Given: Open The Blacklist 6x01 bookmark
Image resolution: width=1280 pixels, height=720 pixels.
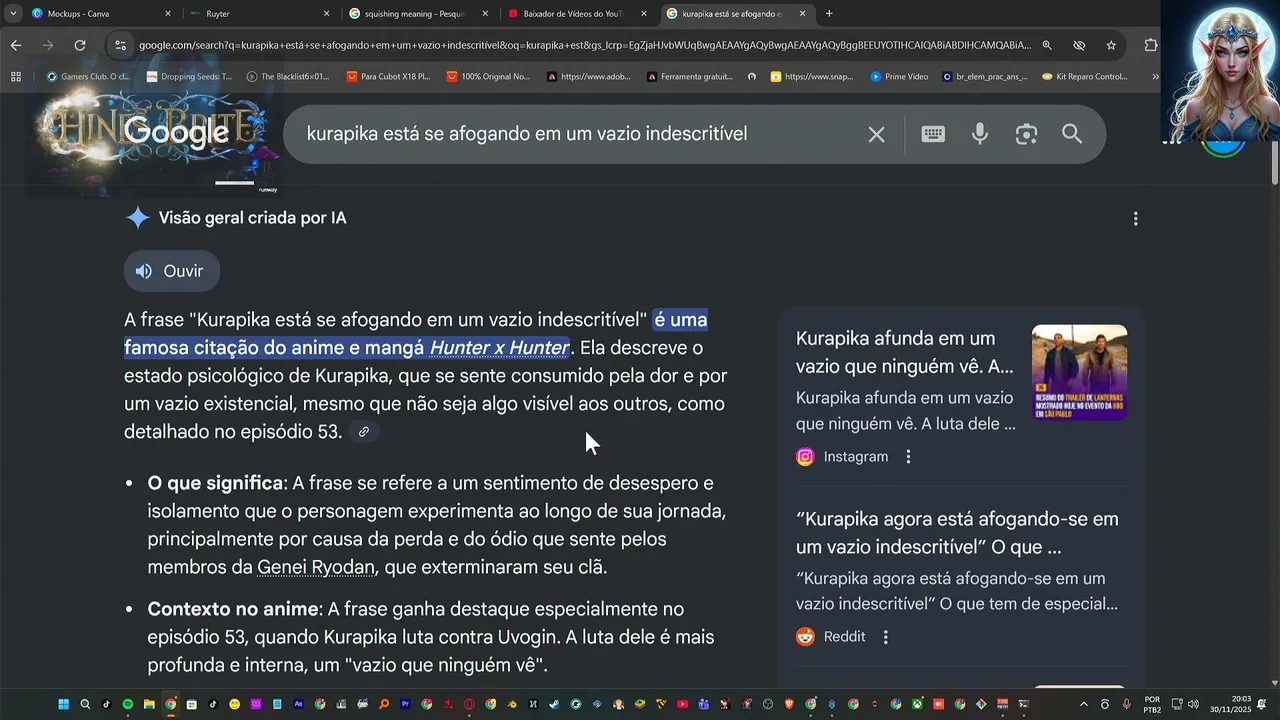Looking at the screenshot, I should pos(287,76).
